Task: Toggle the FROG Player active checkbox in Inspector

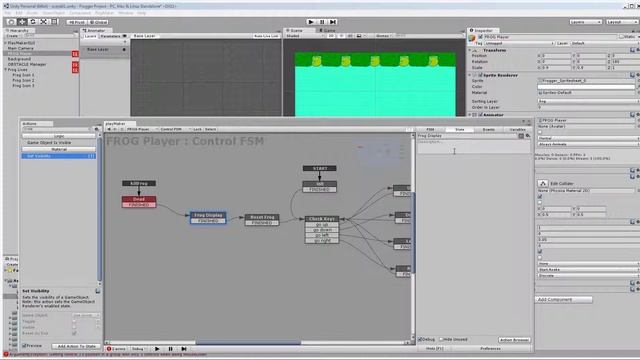Action: click(480, 37)
